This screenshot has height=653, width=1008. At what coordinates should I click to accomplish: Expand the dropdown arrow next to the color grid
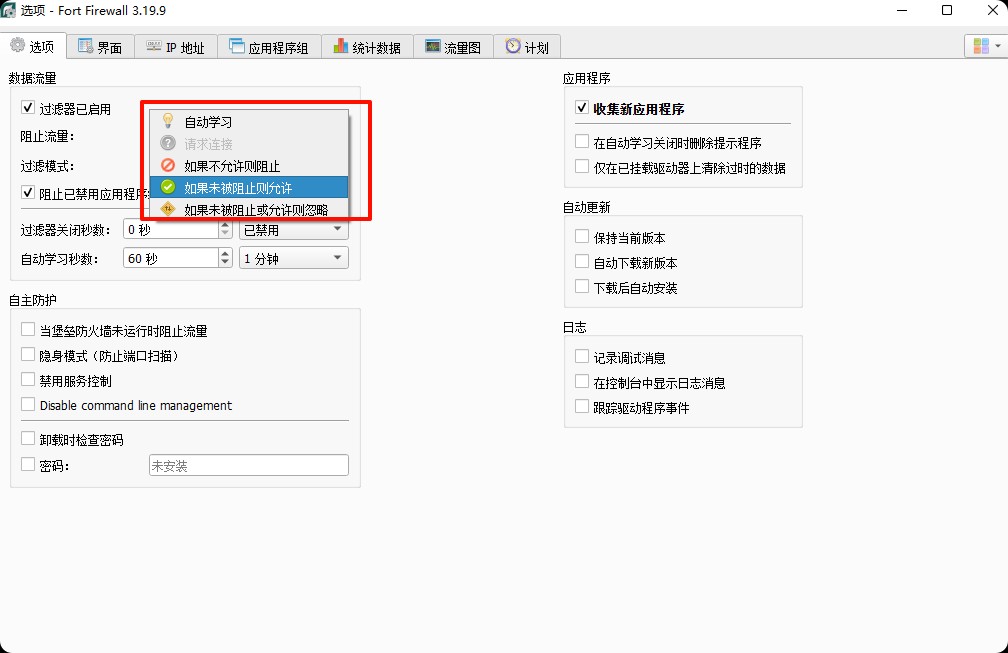click(999, 45)
